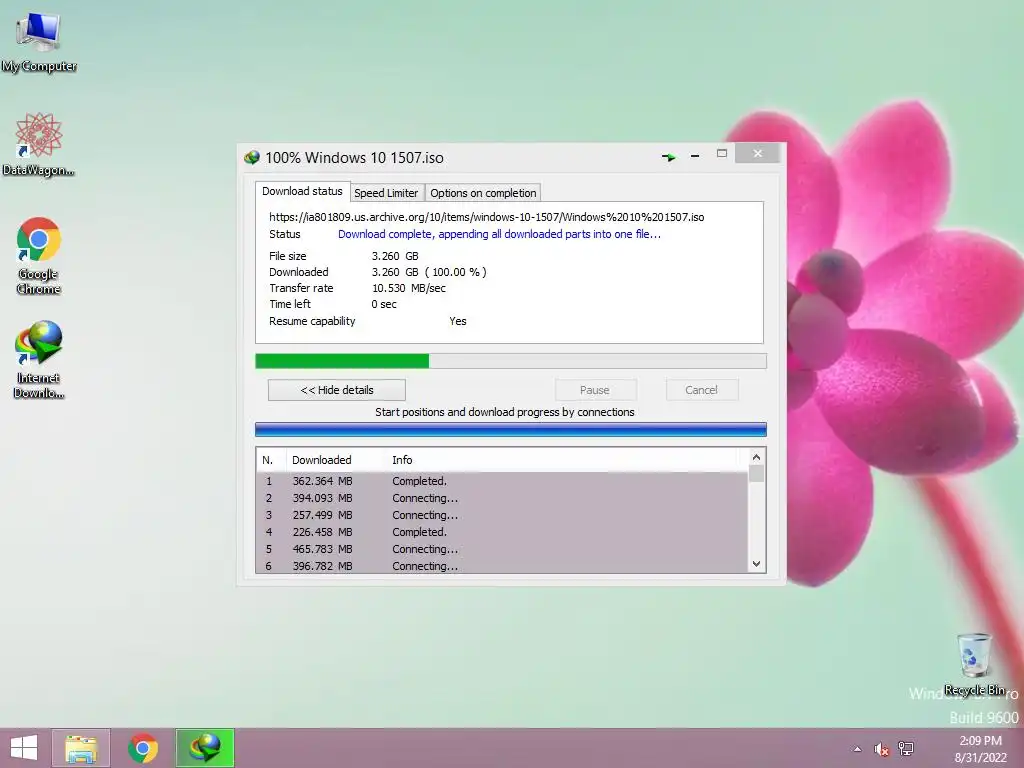Viewport: 1024px width, 768px height.
Task: Open File Explorer from the taskbar
Action: (x=81, y=748)
